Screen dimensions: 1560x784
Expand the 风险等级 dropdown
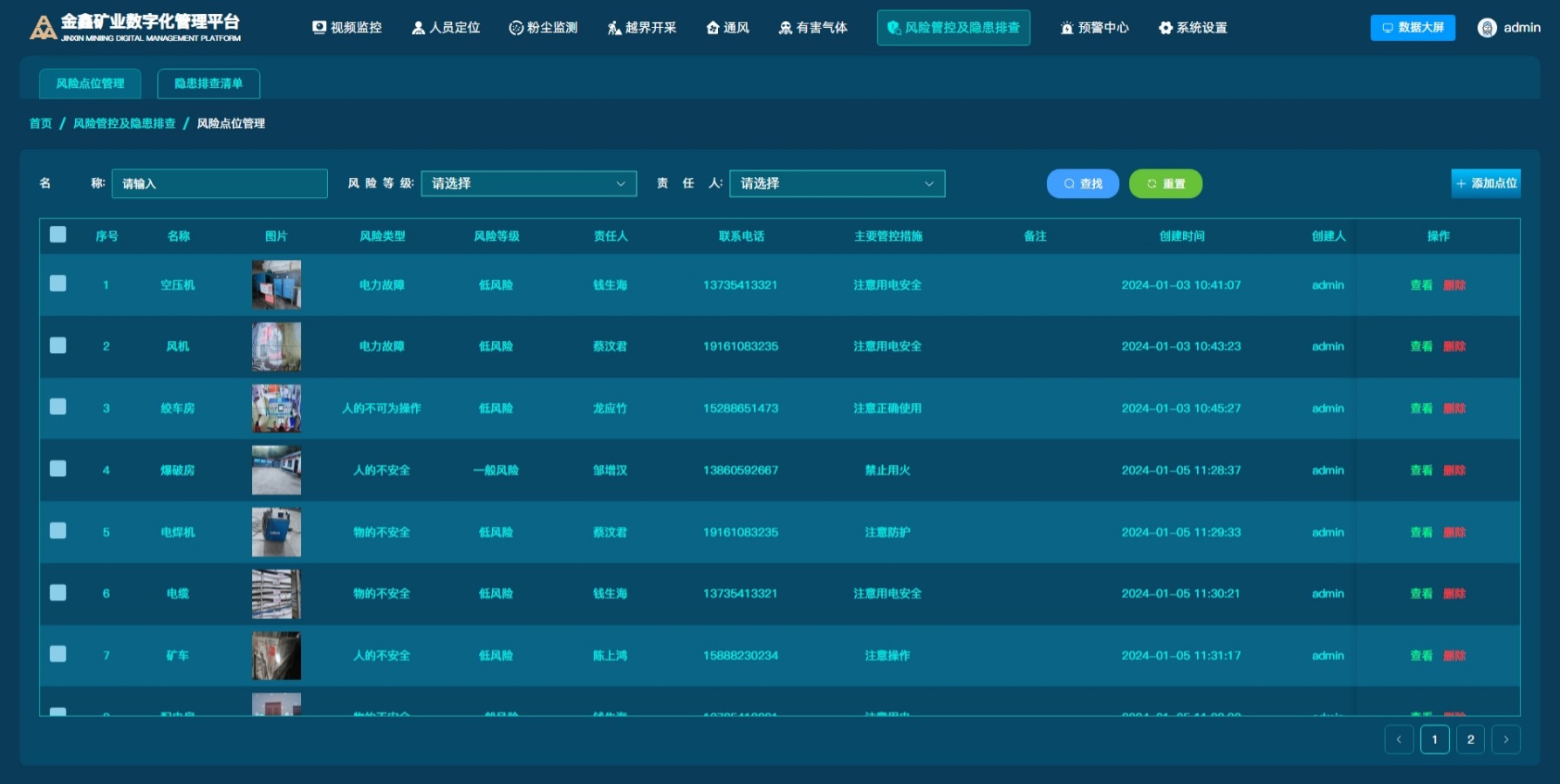[529, 184]
